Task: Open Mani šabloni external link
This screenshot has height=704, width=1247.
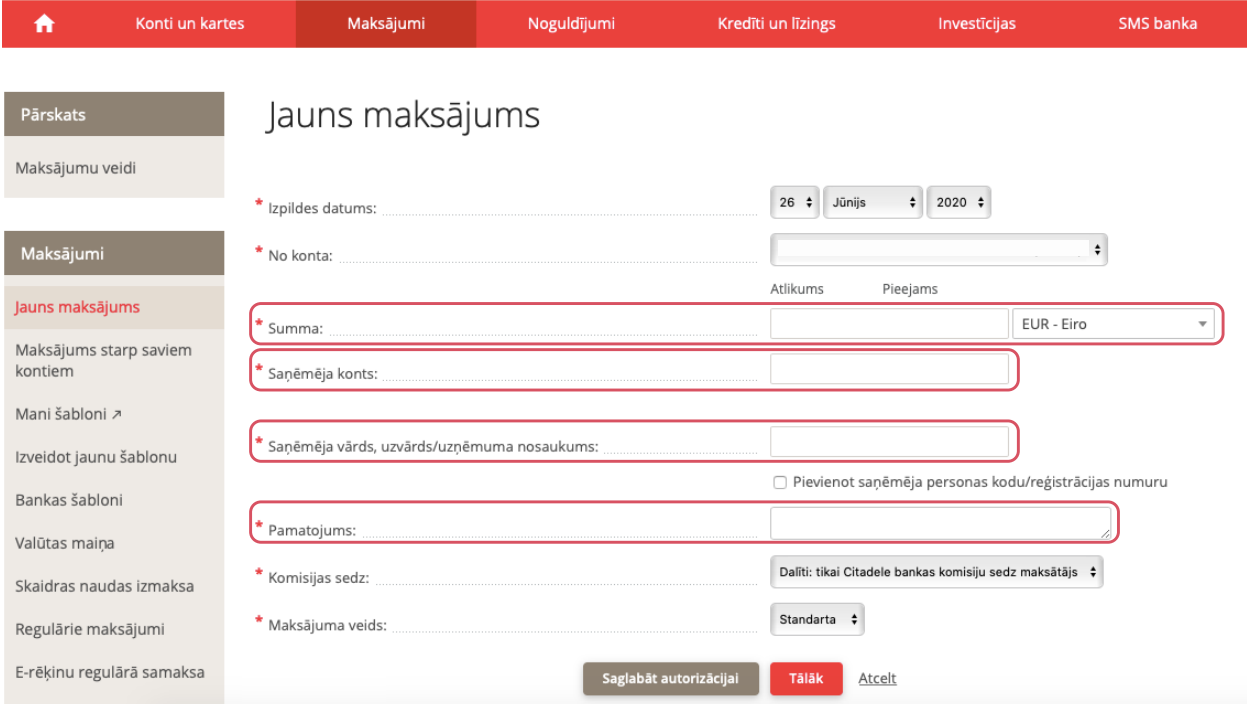Action: (x=68, y=414)
